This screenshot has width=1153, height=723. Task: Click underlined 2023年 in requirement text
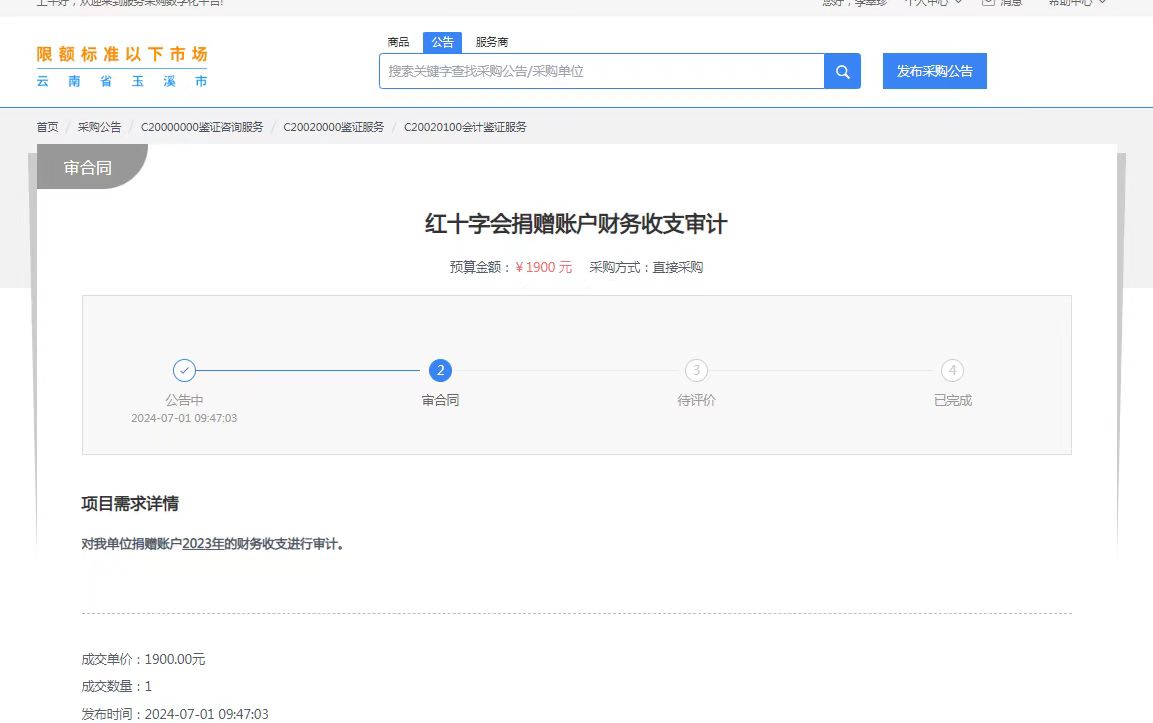coord(203,544)
